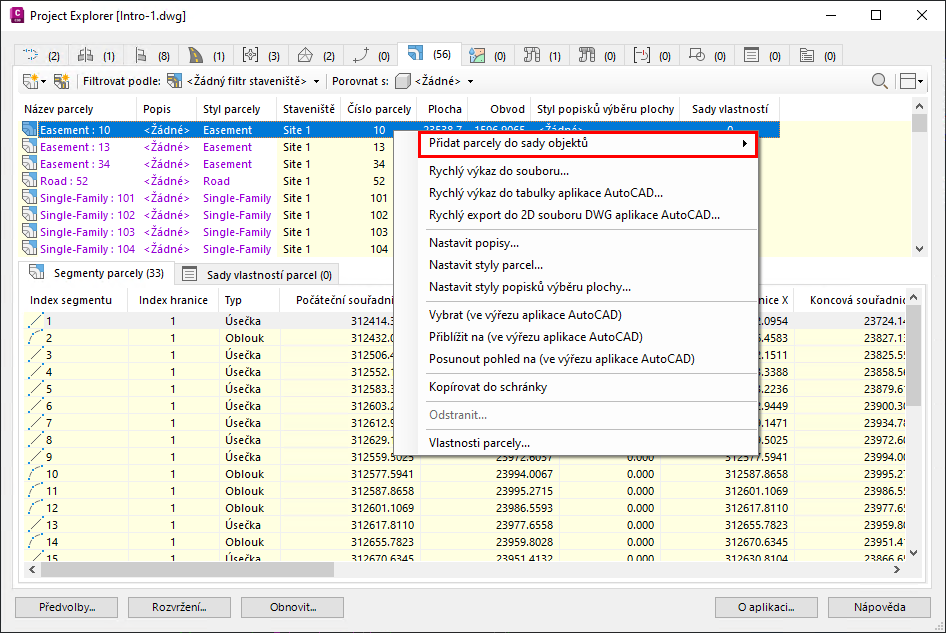The height and width of the screenshot is (633, 946).
Task: Click the 'Obnovit...' button
Action: 293,607
